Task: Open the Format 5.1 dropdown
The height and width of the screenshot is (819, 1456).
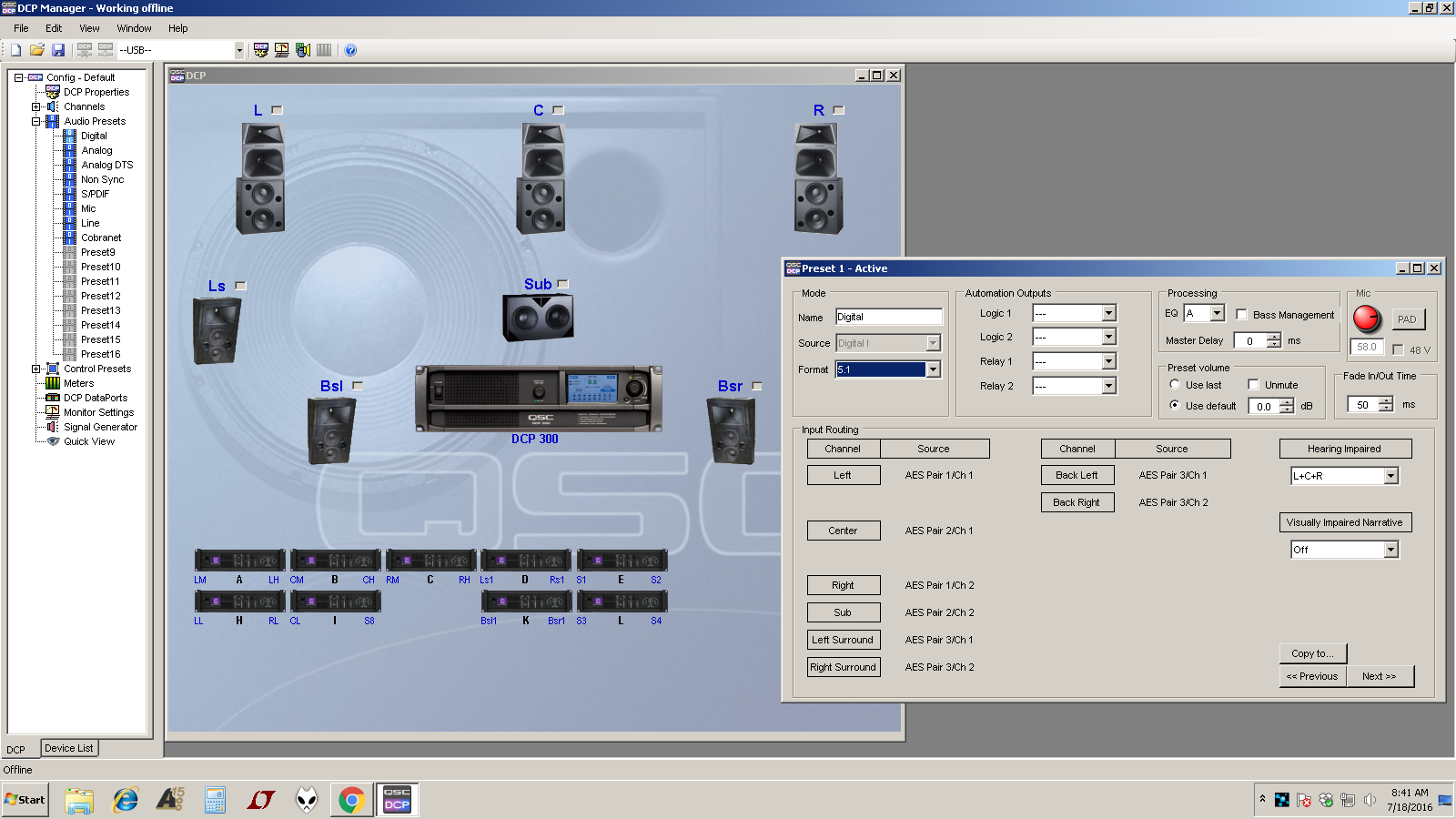Action: pos(933,369)
